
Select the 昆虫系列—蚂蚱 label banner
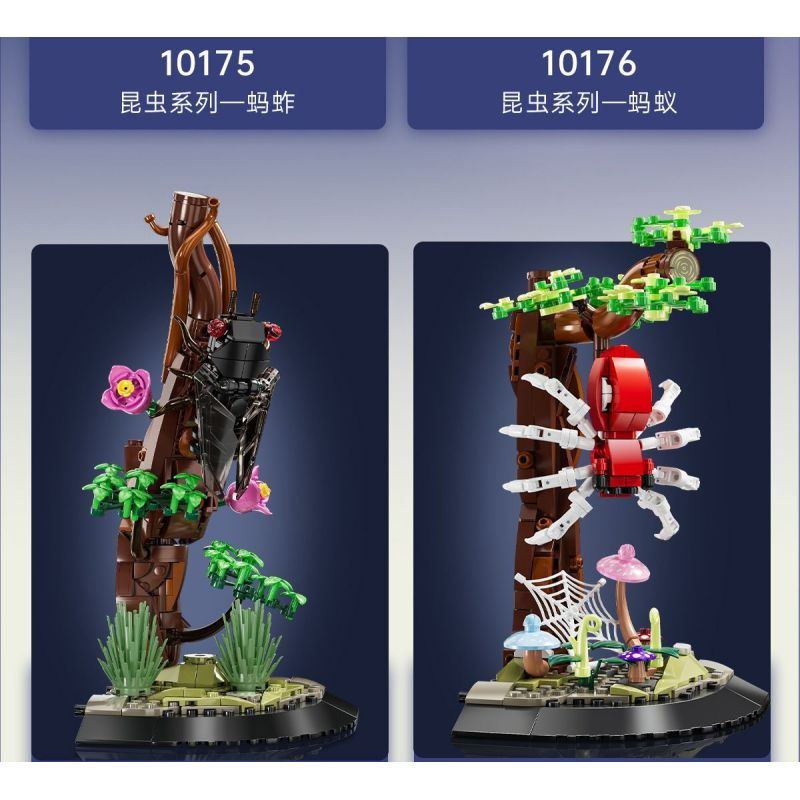pos(208,83)
